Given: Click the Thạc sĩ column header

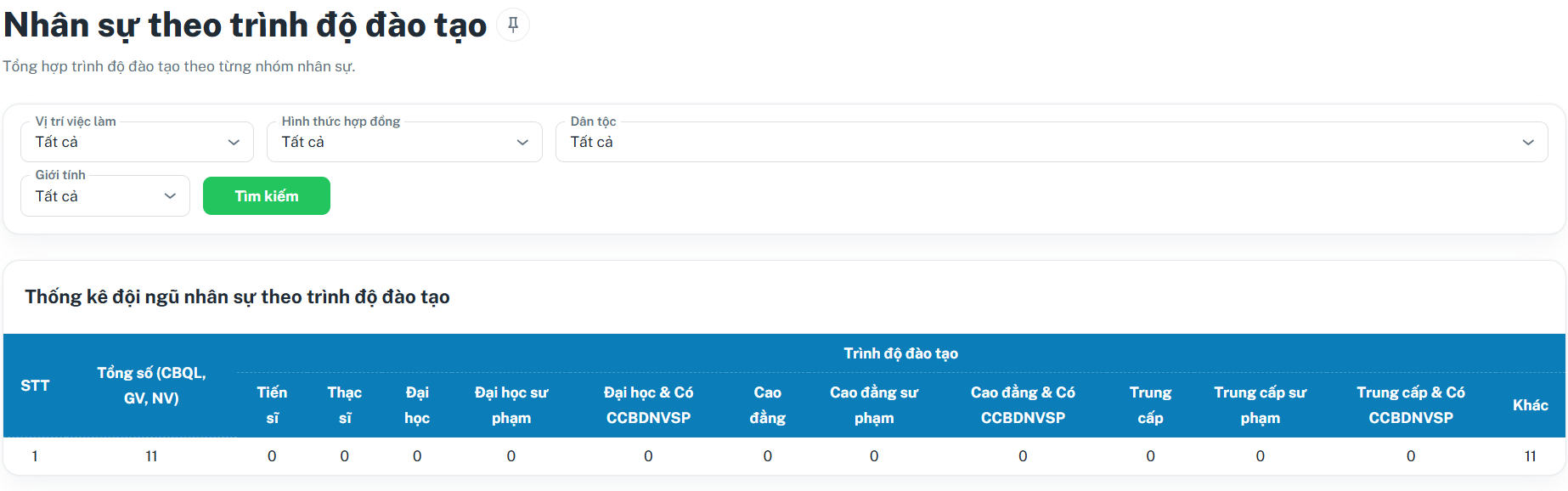Looking at the screenshot, I should (345, 405).
